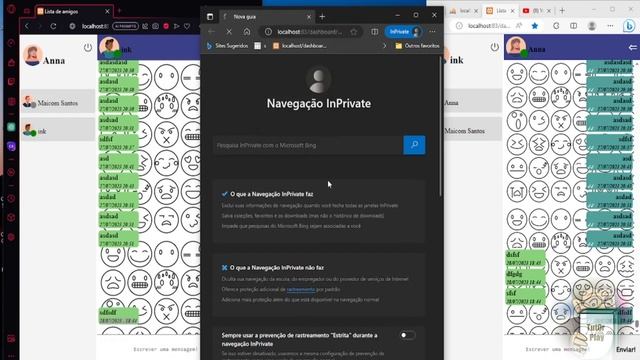Viewport: 640px width, 360px height.
Task: Open a new tab in InPrivate window
Action: (322, 17)
